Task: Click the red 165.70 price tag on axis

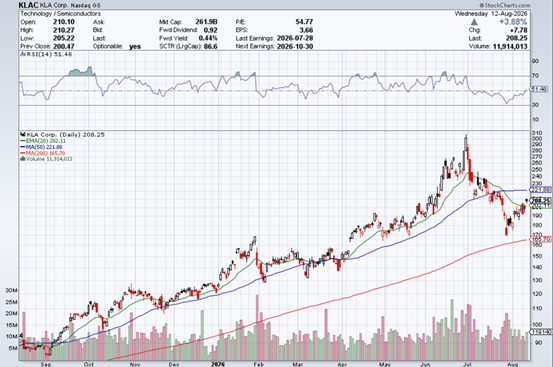Action: pos(541,239)
